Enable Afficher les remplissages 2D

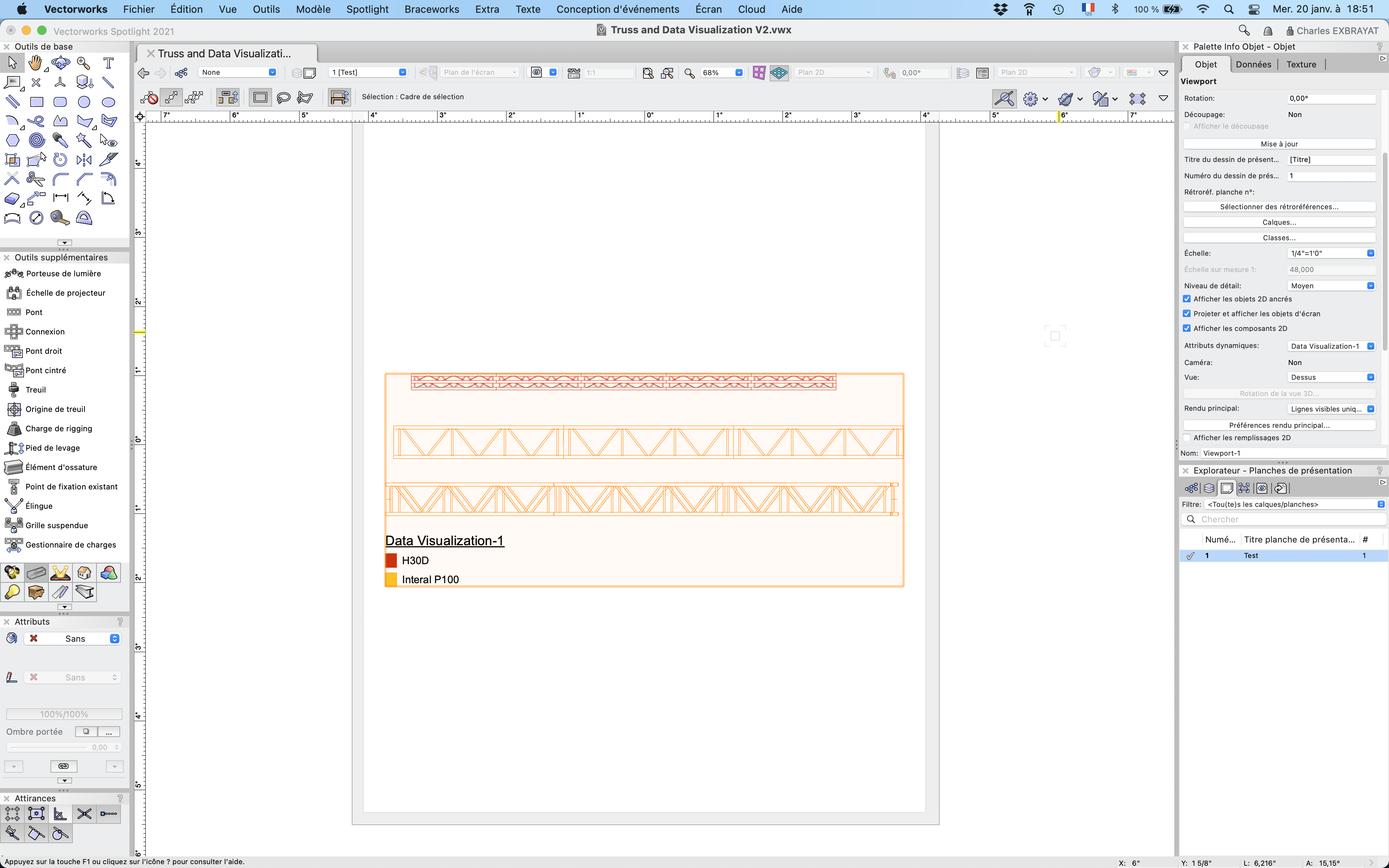coord(1187,437)
